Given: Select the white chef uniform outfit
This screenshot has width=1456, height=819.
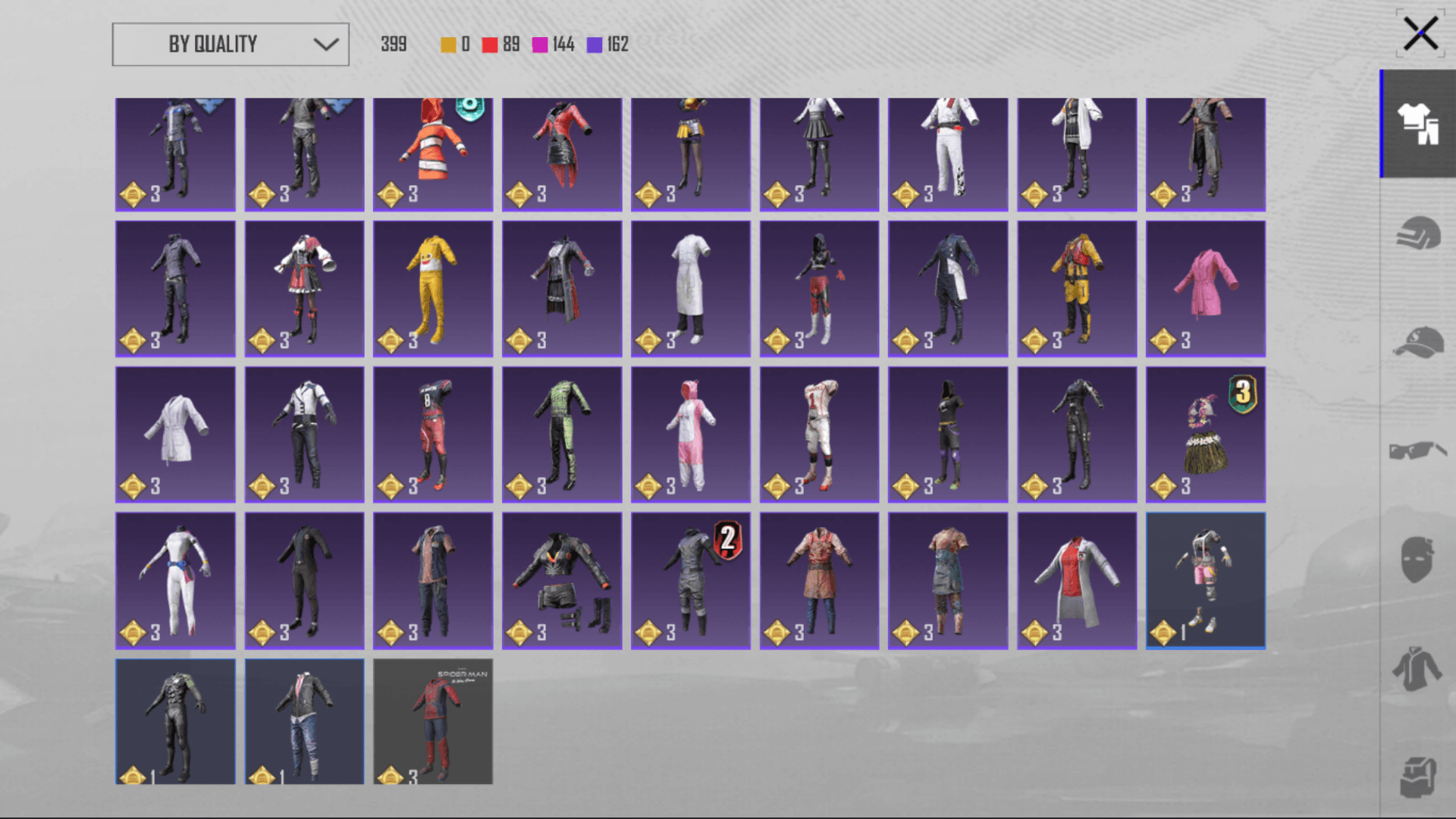Looking at the screenshot, I should pos(691,289).
